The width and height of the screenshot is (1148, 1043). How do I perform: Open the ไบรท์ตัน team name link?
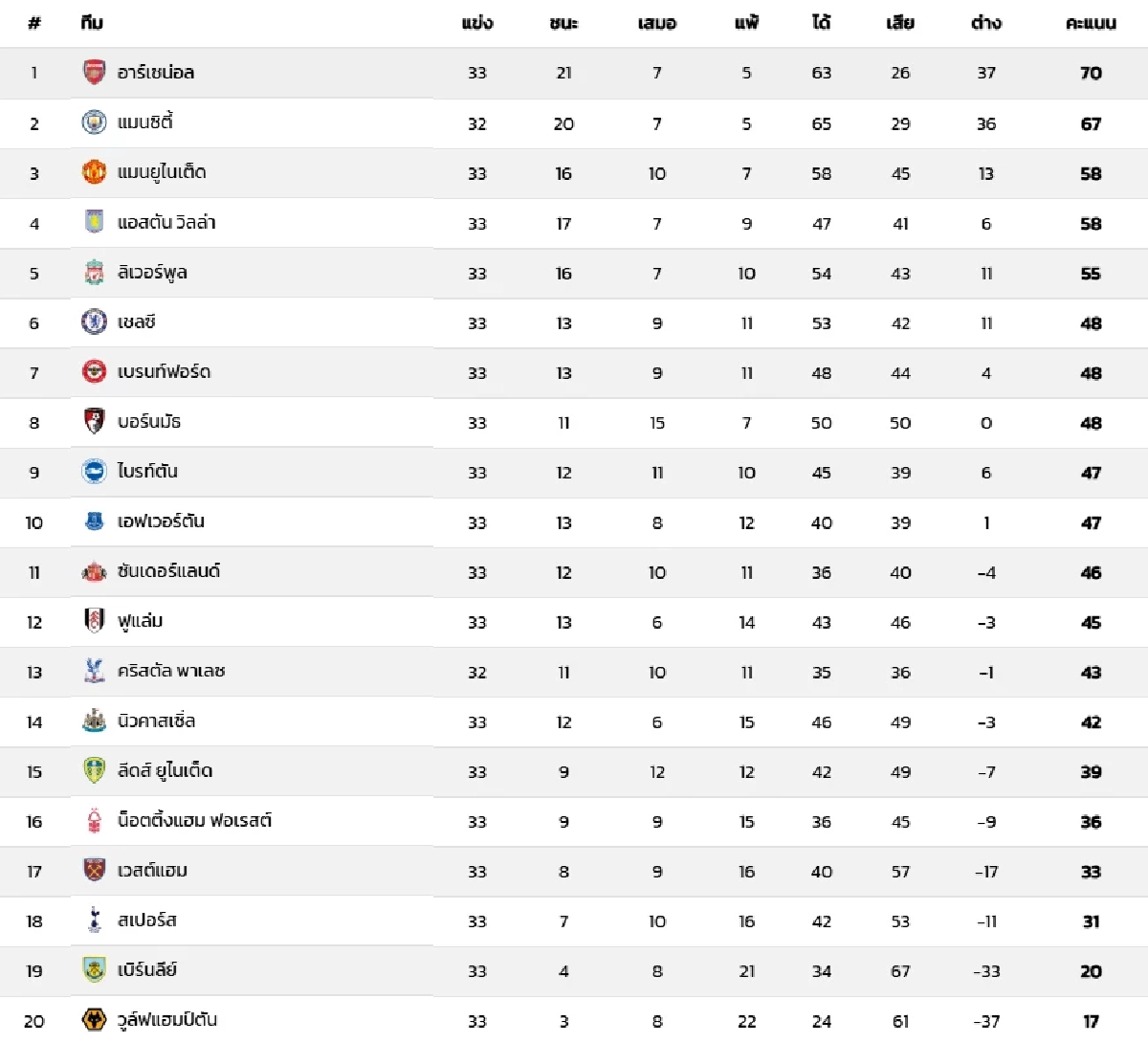147,472
